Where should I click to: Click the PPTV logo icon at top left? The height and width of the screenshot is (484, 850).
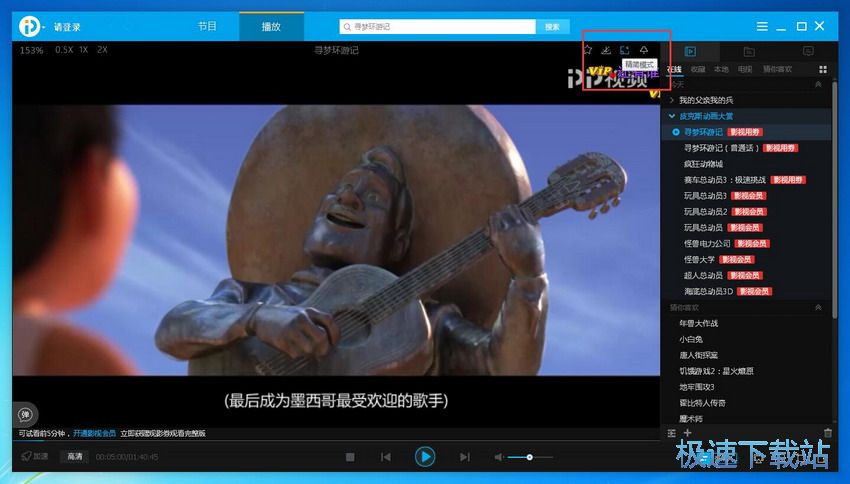coord(29,26)
